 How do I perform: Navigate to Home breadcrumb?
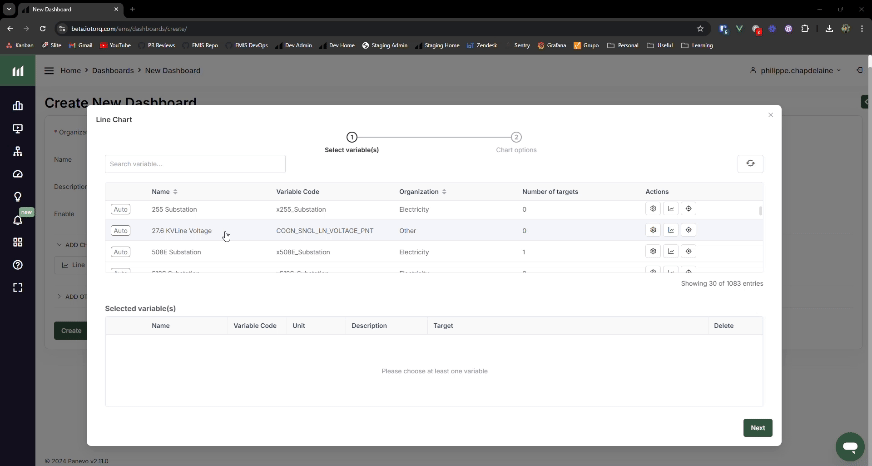point(71,71)
